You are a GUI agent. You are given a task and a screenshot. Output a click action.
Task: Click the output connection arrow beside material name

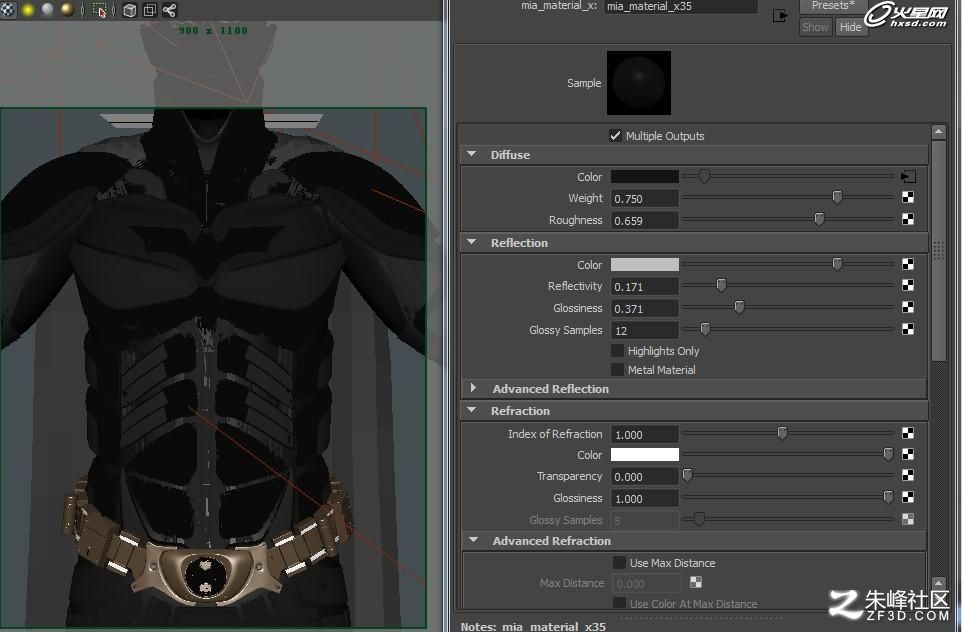click(780, 16)
